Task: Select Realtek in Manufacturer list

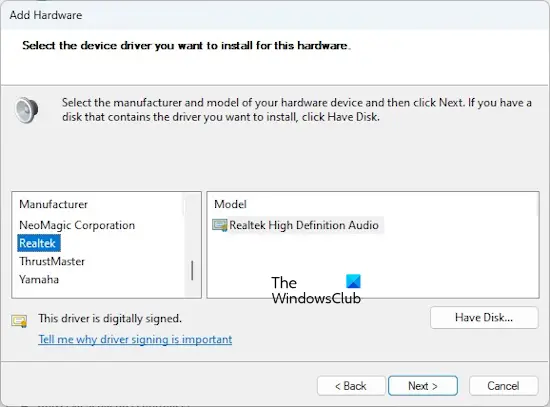Action: pos(39,243)
